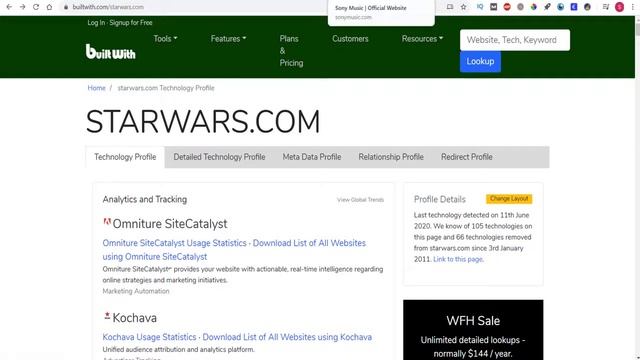Click the browser home icon

pyautogui.click(x=49, y=7)
